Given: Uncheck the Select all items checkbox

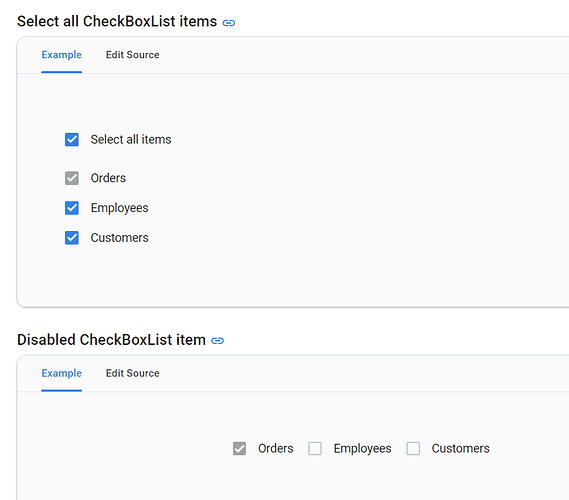Looking at the screenshot, I should coord(72,139).
